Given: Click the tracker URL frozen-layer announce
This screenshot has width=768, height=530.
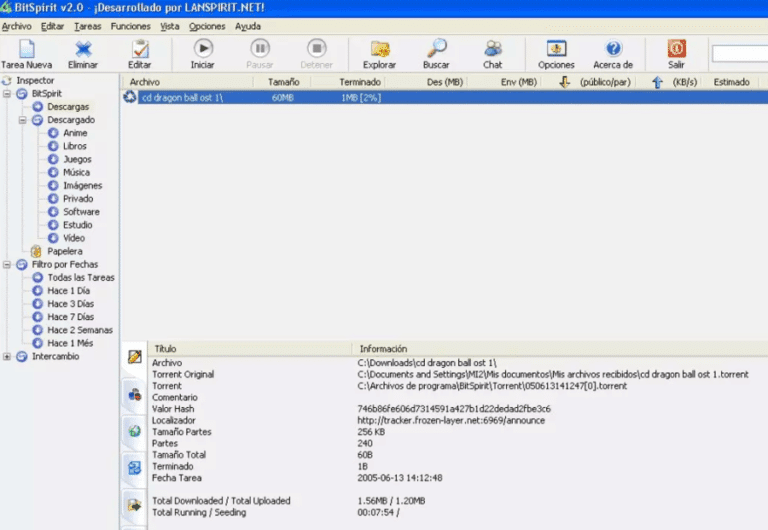Looking at the screenshot, I should (451, 421).
